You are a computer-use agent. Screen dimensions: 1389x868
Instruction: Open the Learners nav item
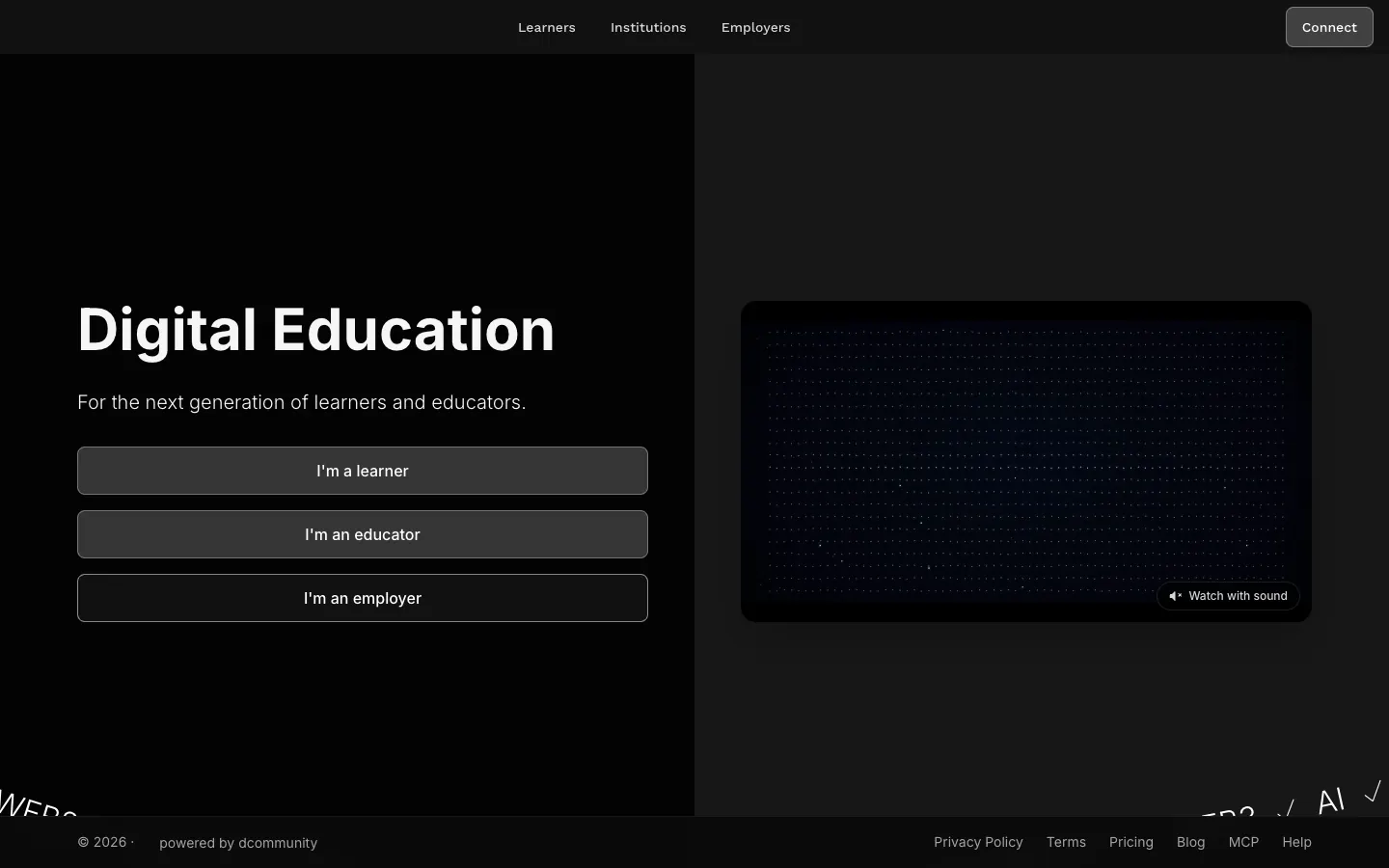click(546, 27)
